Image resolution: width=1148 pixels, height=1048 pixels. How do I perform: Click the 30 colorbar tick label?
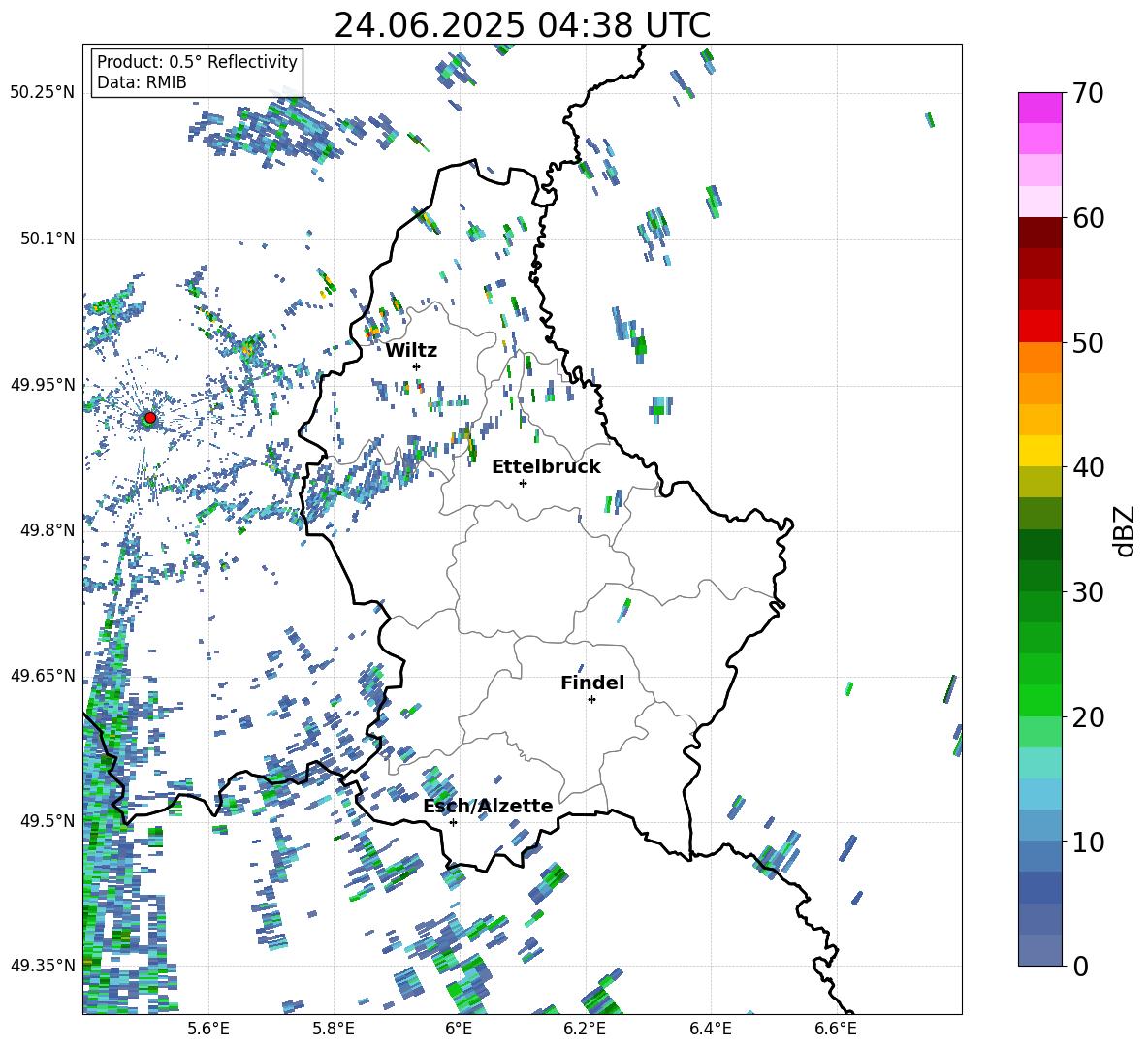[x=1088, y=592]
